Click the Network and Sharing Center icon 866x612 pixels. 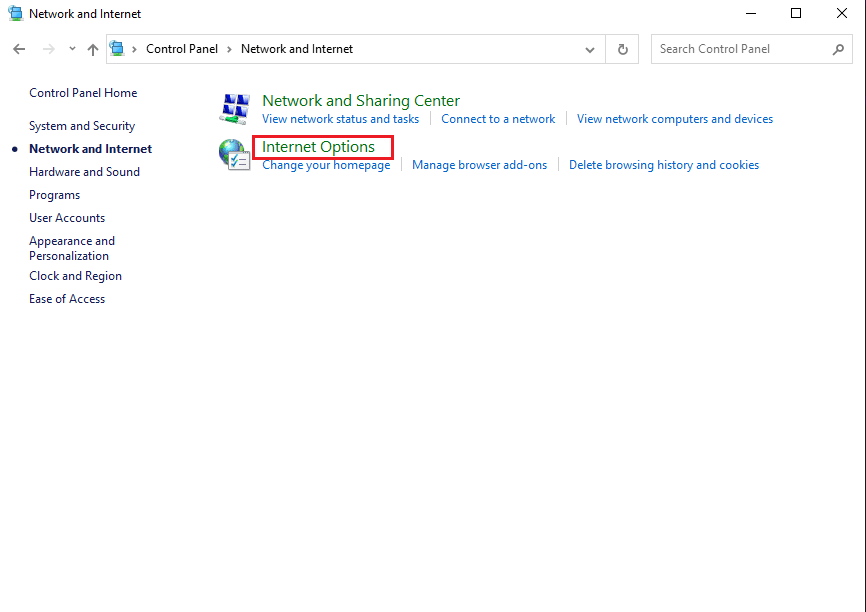pos(235,108)
